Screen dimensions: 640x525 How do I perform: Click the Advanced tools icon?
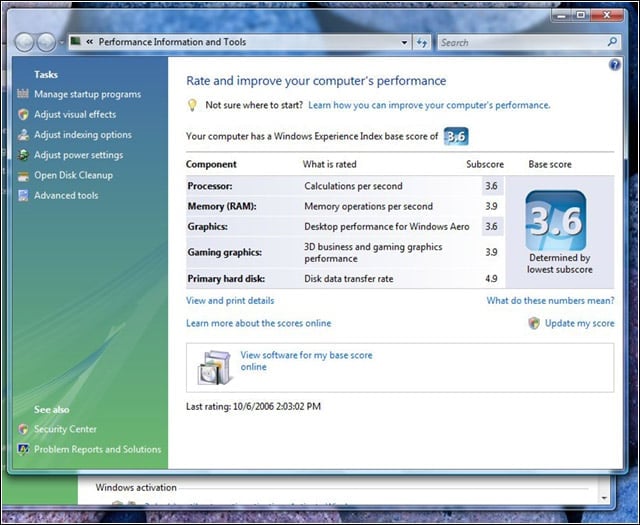point(23,196)
